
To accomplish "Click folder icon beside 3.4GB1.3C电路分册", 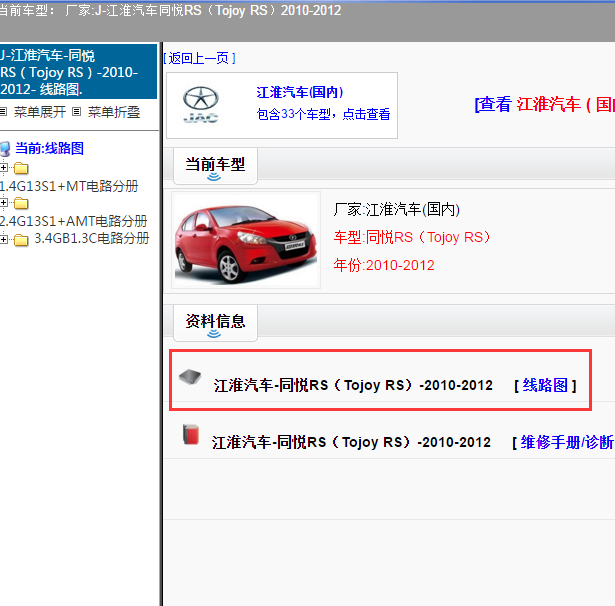I will coord(21,239).
